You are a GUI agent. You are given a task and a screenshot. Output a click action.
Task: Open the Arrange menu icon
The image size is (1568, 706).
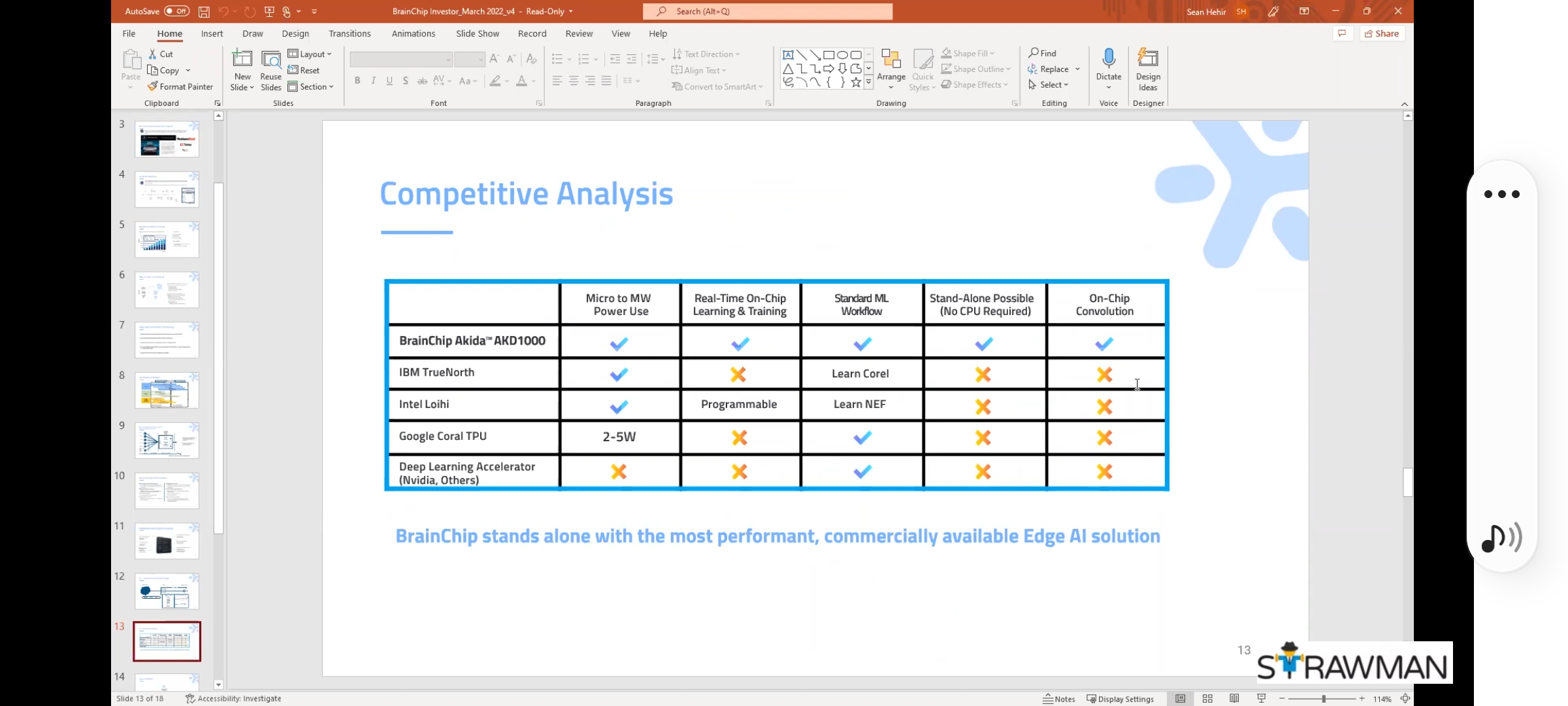[x=891, y=59]
